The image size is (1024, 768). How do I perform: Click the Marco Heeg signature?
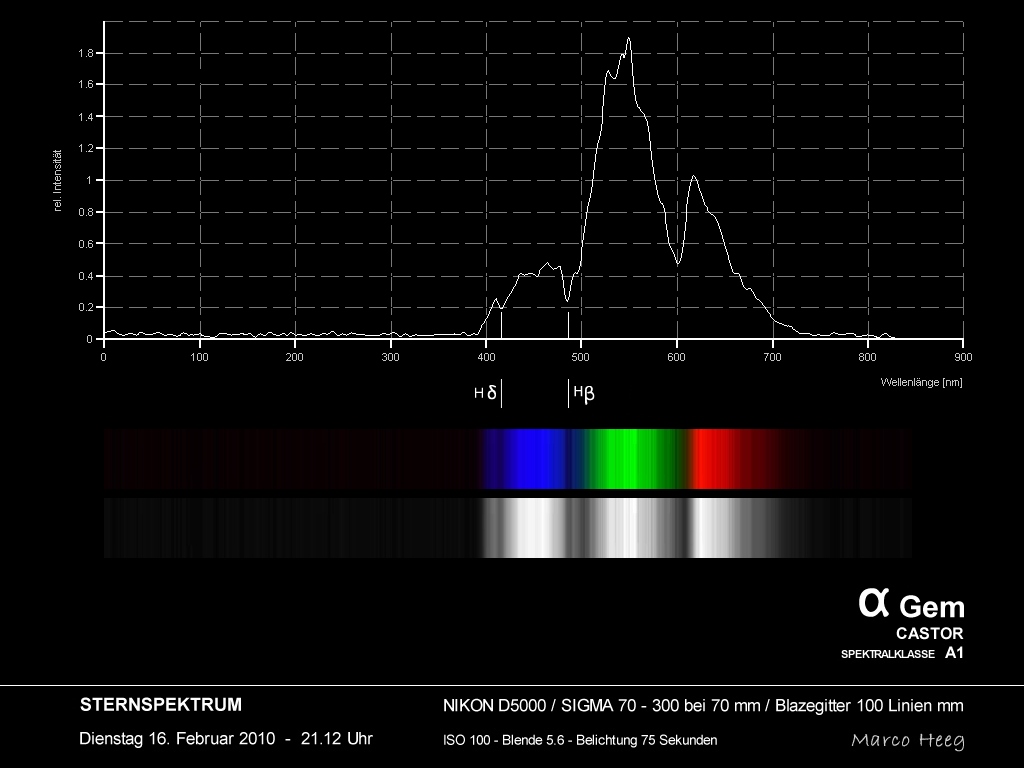[x=907, y=740]
